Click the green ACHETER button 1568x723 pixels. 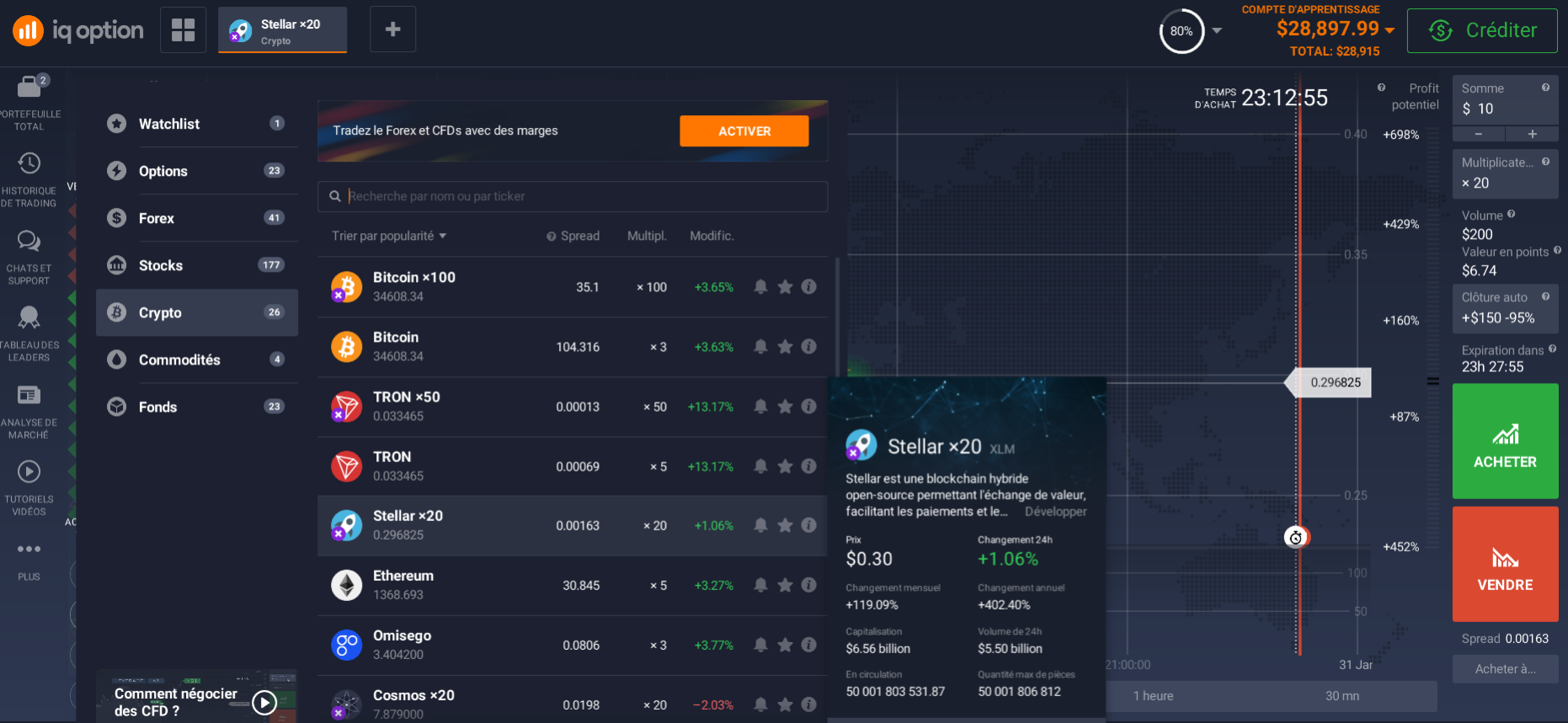click(x=1505, y=441)
